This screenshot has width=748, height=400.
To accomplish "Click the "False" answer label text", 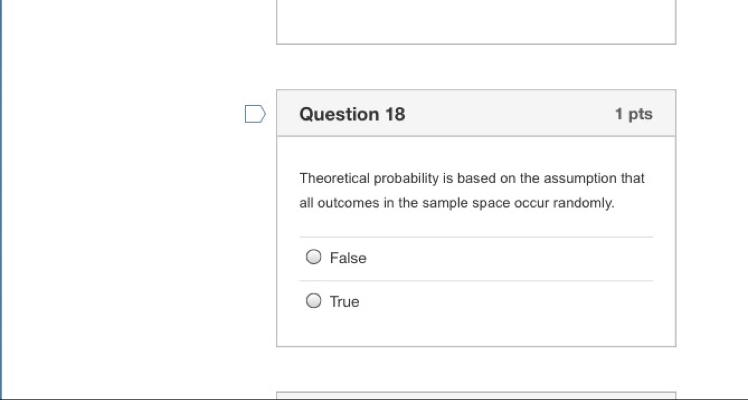I will 348,258.
